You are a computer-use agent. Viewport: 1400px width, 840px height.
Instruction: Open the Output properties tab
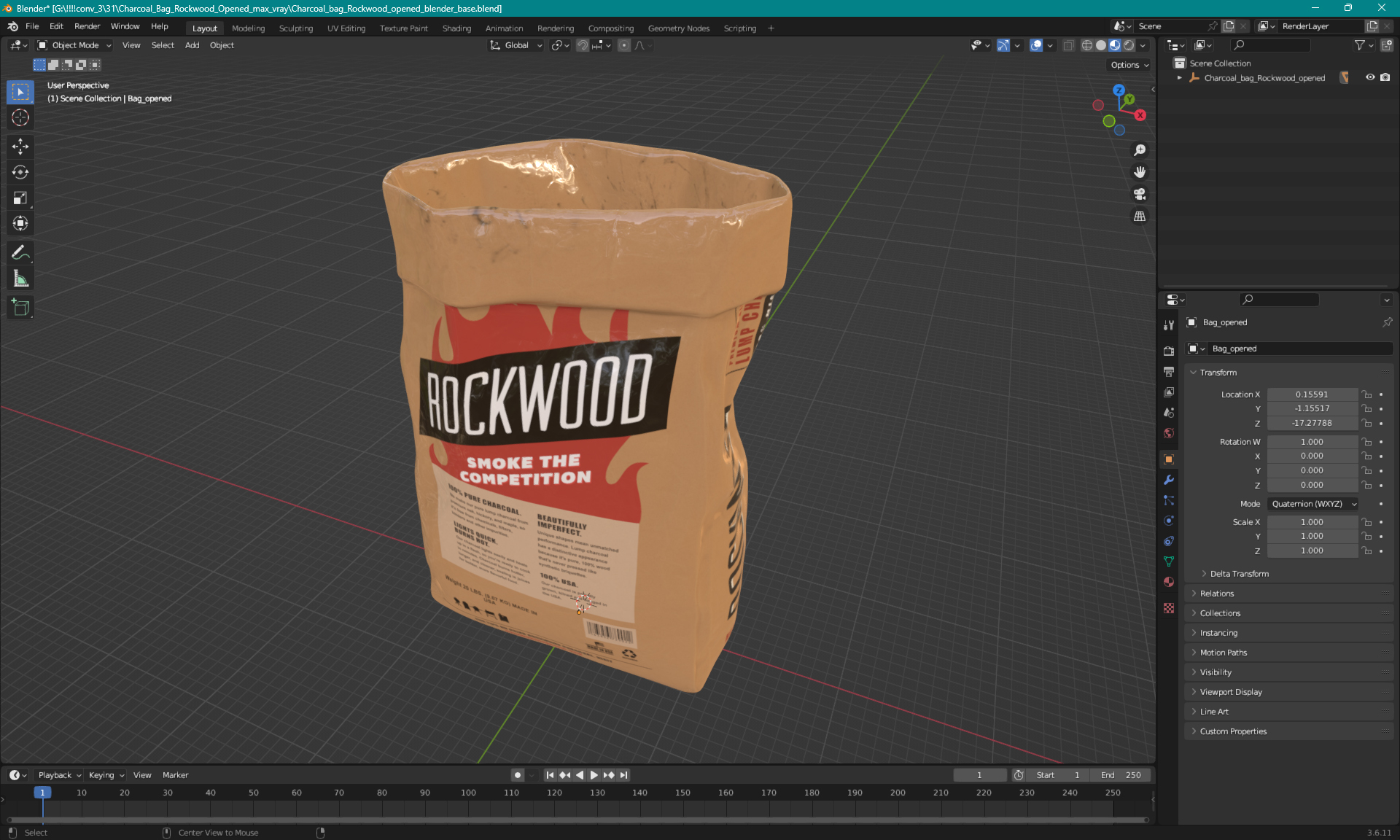[x=1169, y=372]
